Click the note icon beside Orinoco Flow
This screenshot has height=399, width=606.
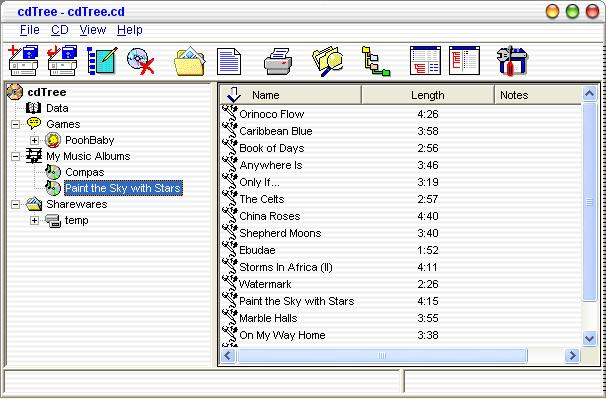click(x=230, y=114)
